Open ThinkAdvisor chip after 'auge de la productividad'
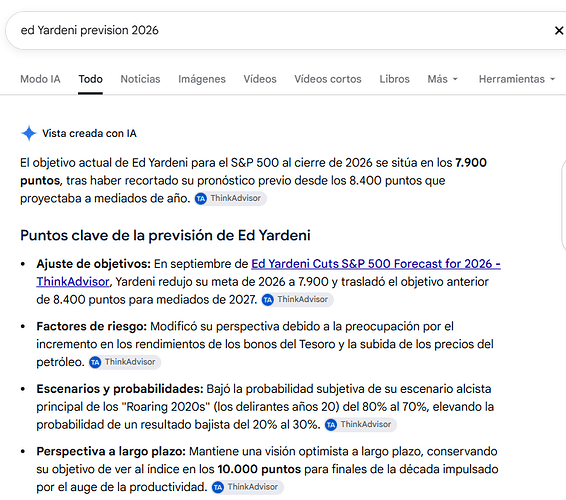 [x=248, y=487]
